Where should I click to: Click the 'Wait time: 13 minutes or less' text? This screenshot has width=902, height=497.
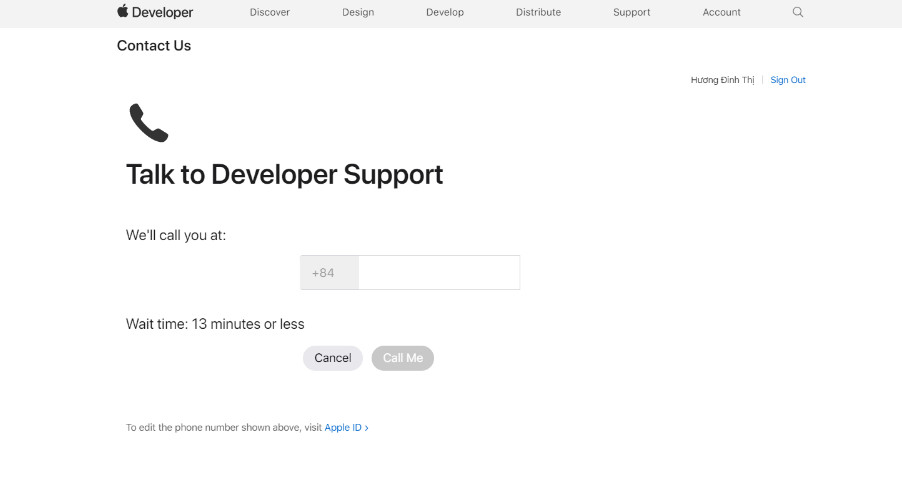(215, 324)
